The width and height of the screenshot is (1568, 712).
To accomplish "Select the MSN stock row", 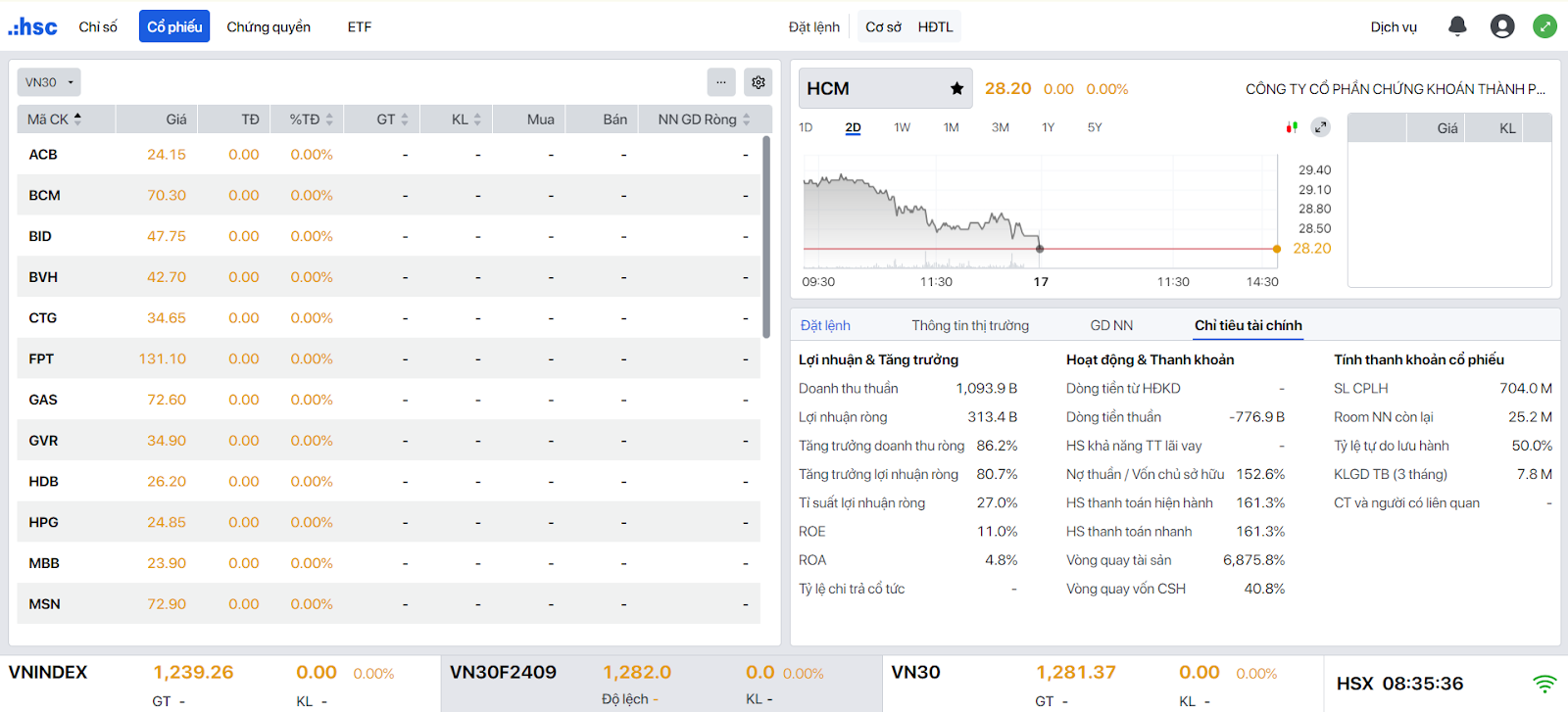I will tap(388, 604).
